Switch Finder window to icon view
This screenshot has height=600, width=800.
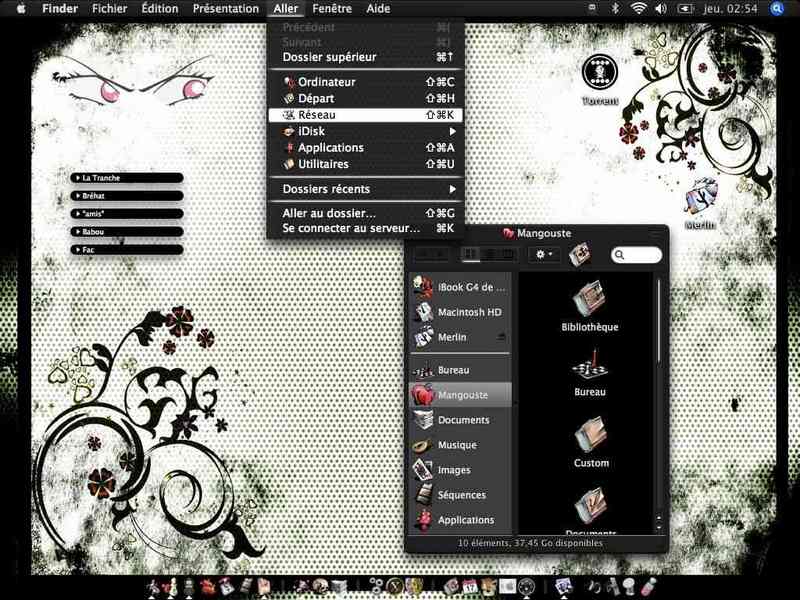point(470,254)
